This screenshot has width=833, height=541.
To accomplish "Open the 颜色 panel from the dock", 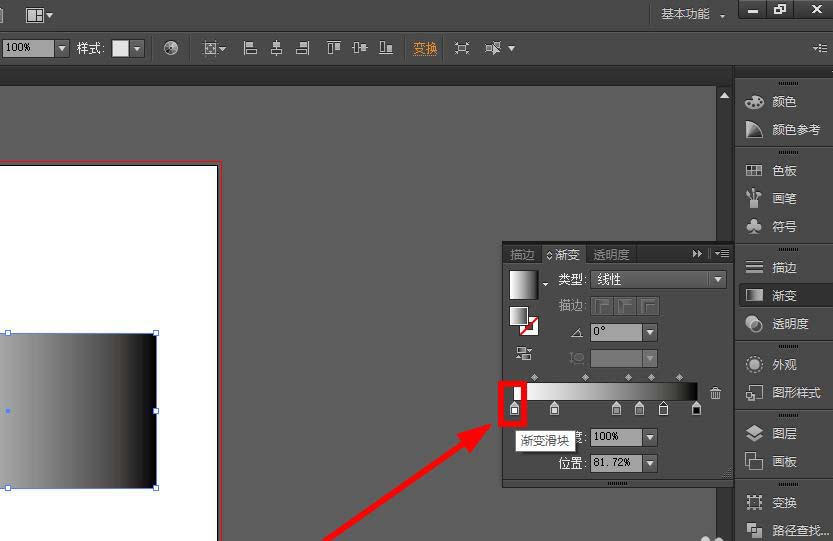I will point(771,102).
